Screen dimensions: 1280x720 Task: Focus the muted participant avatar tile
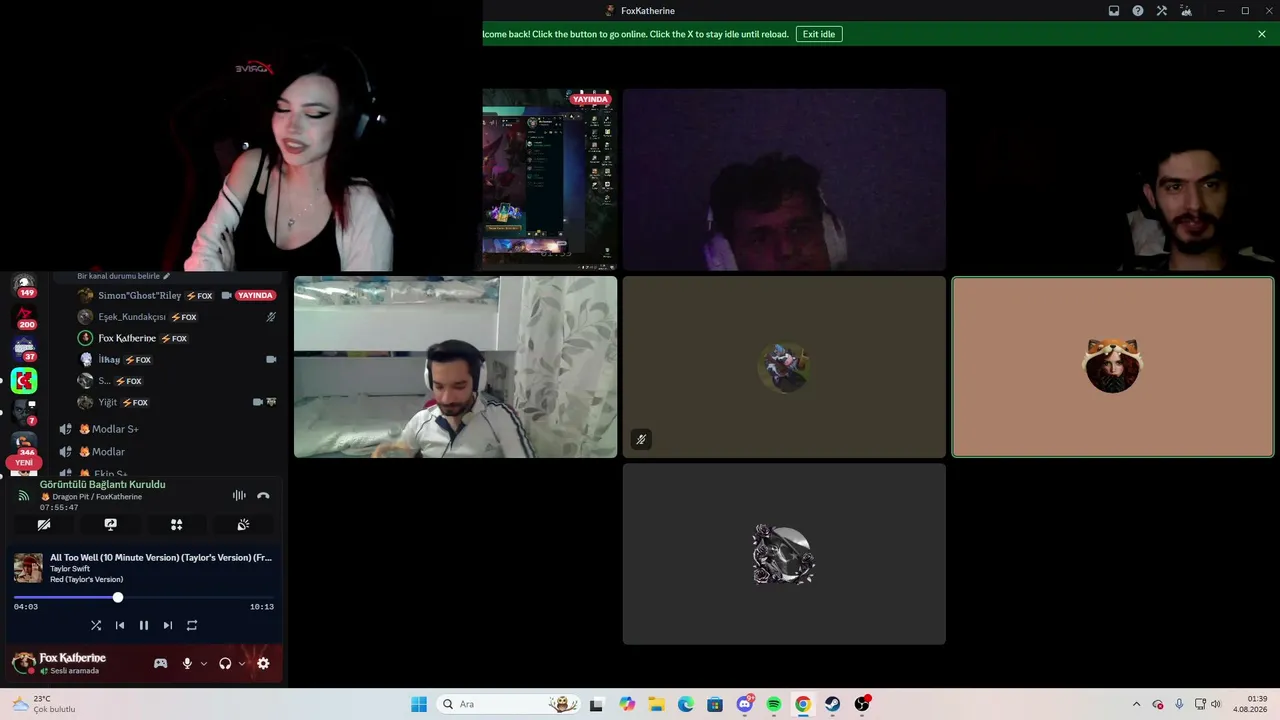[784, 367]
